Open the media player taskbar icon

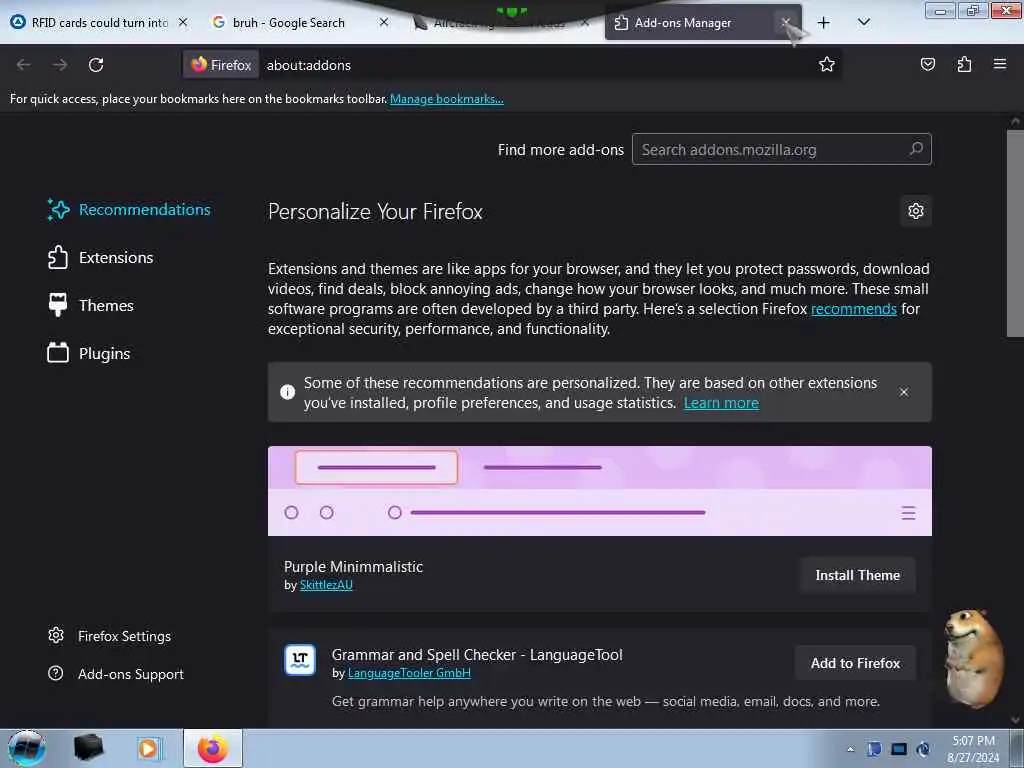[x=149, y=748]
